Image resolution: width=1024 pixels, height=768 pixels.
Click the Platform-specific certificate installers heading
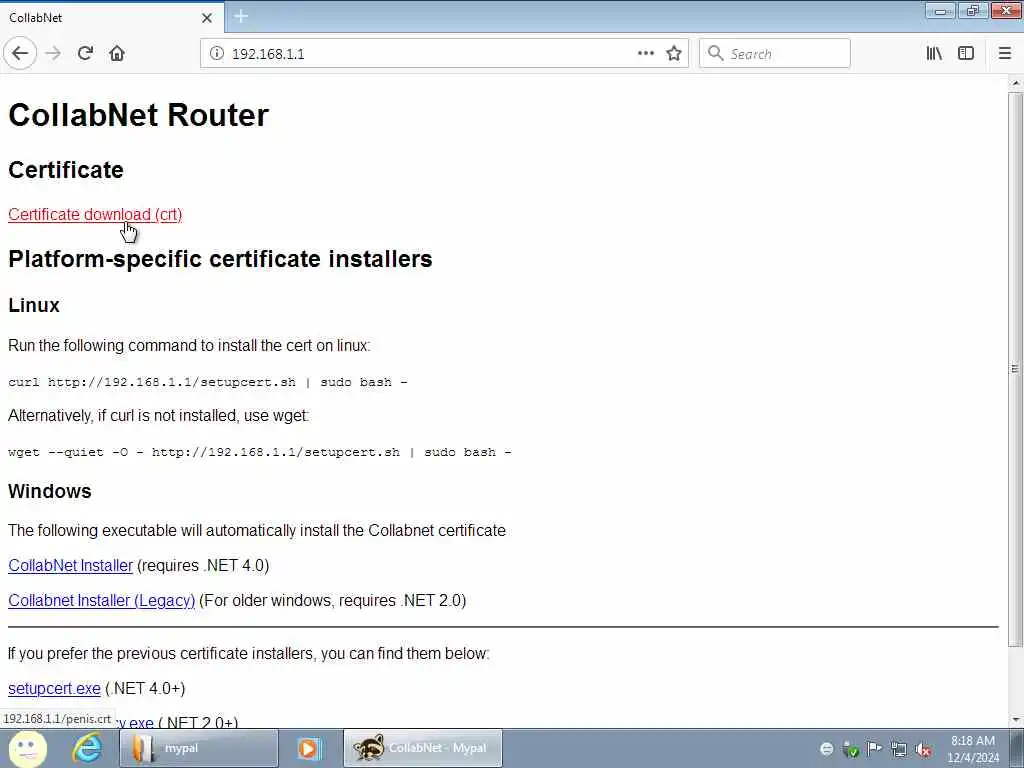tap(220, 259)
